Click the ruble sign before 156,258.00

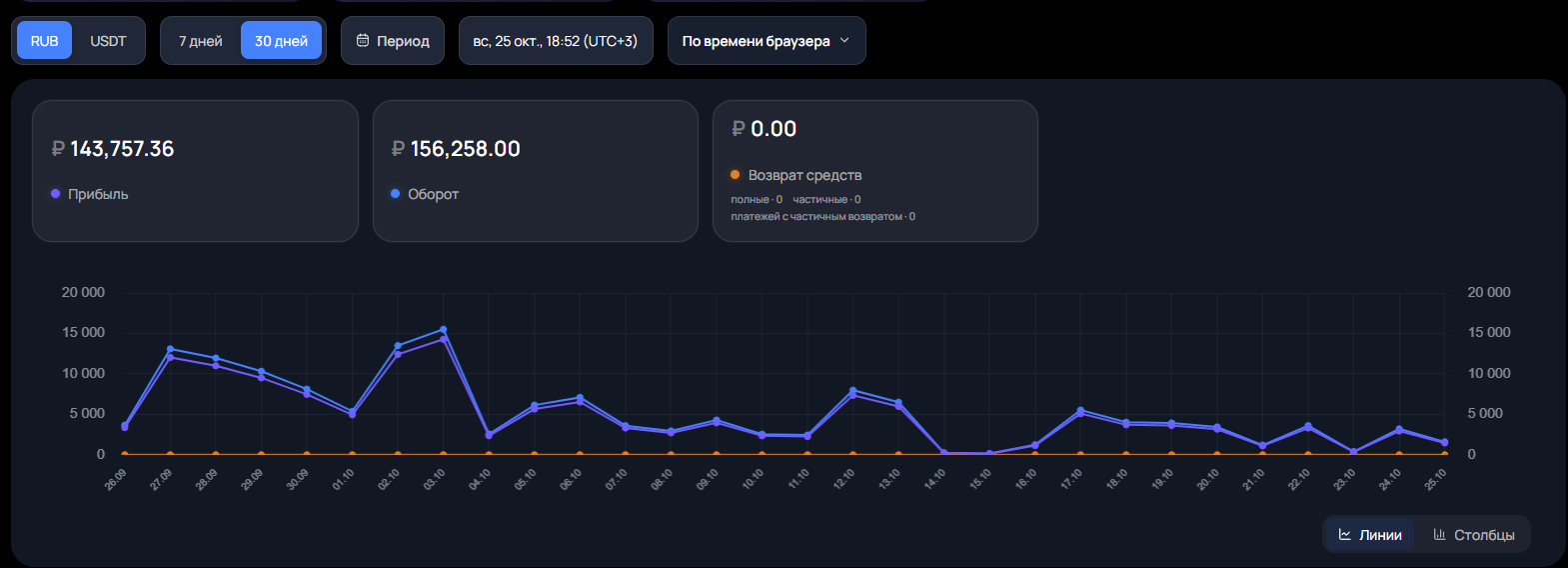pos(398,149)
